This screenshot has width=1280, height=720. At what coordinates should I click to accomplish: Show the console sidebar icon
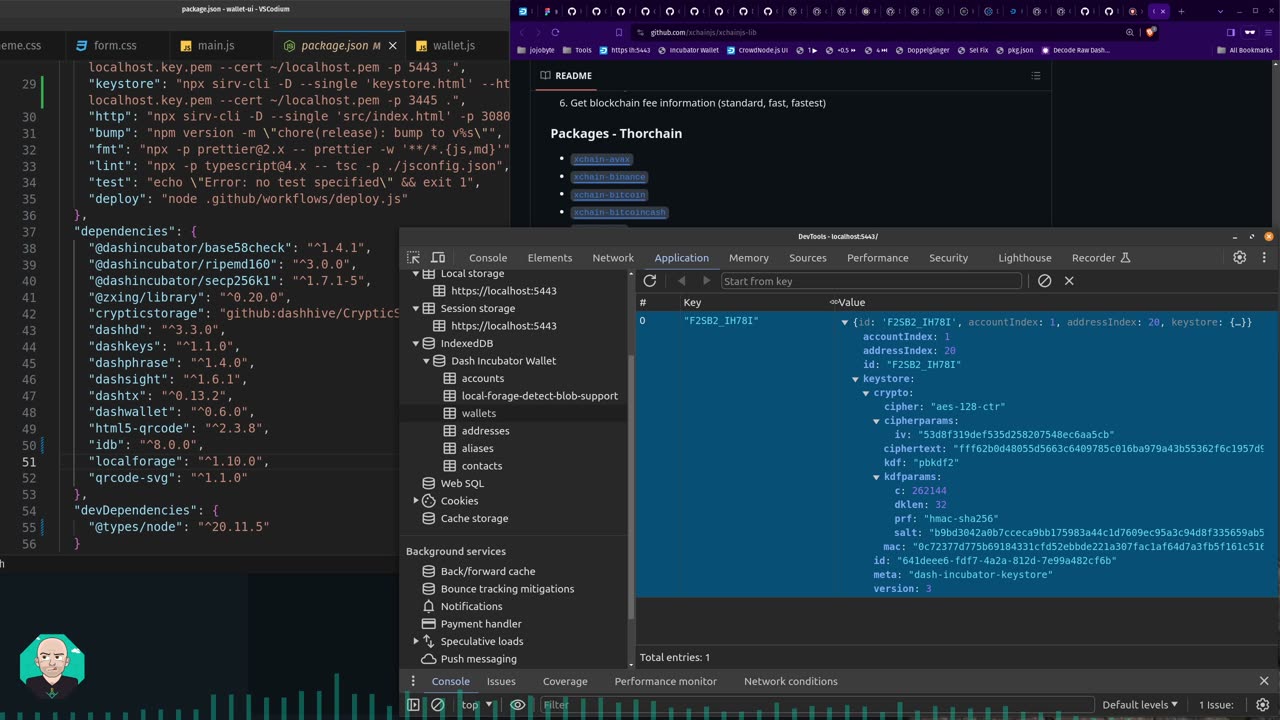click(x=413, y=704)
